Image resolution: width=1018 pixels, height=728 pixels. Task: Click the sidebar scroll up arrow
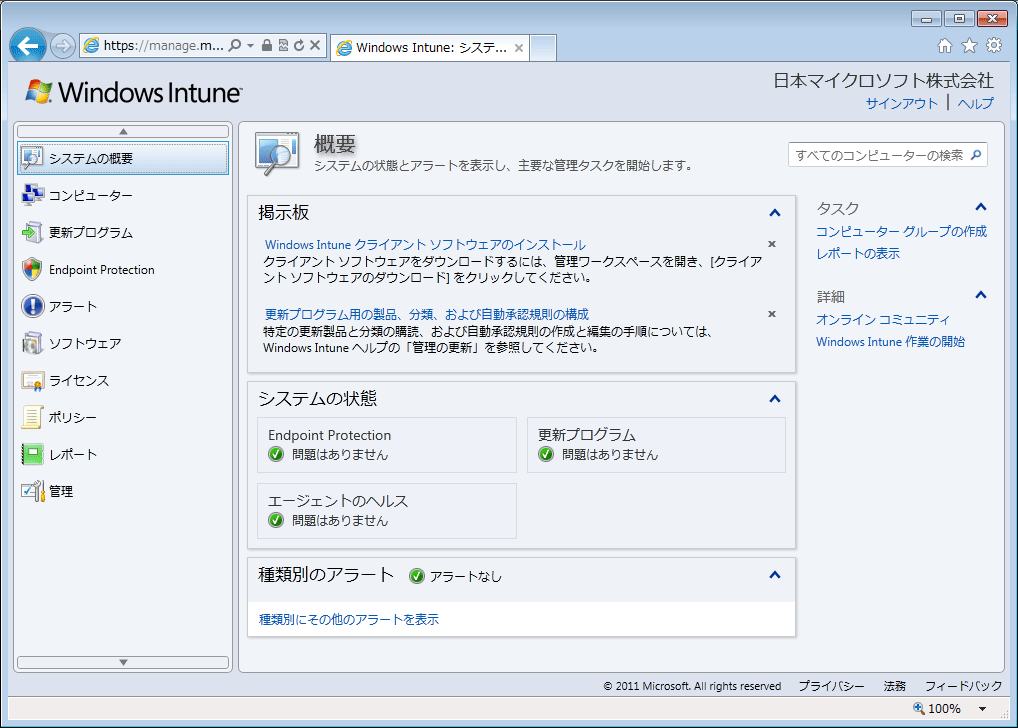pyautogui.click(x=123, y=131)
